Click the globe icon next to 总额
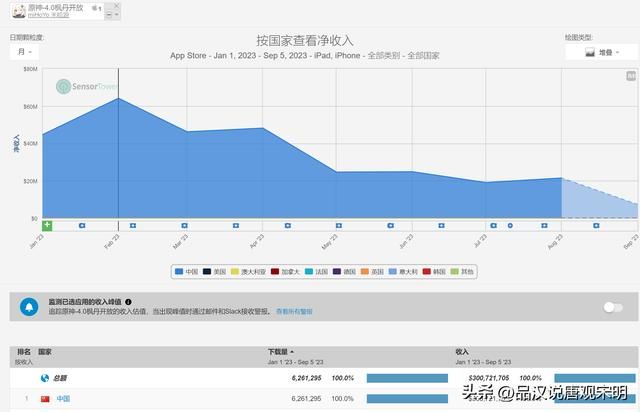640x412 pixels. click(x=45, y=378)
